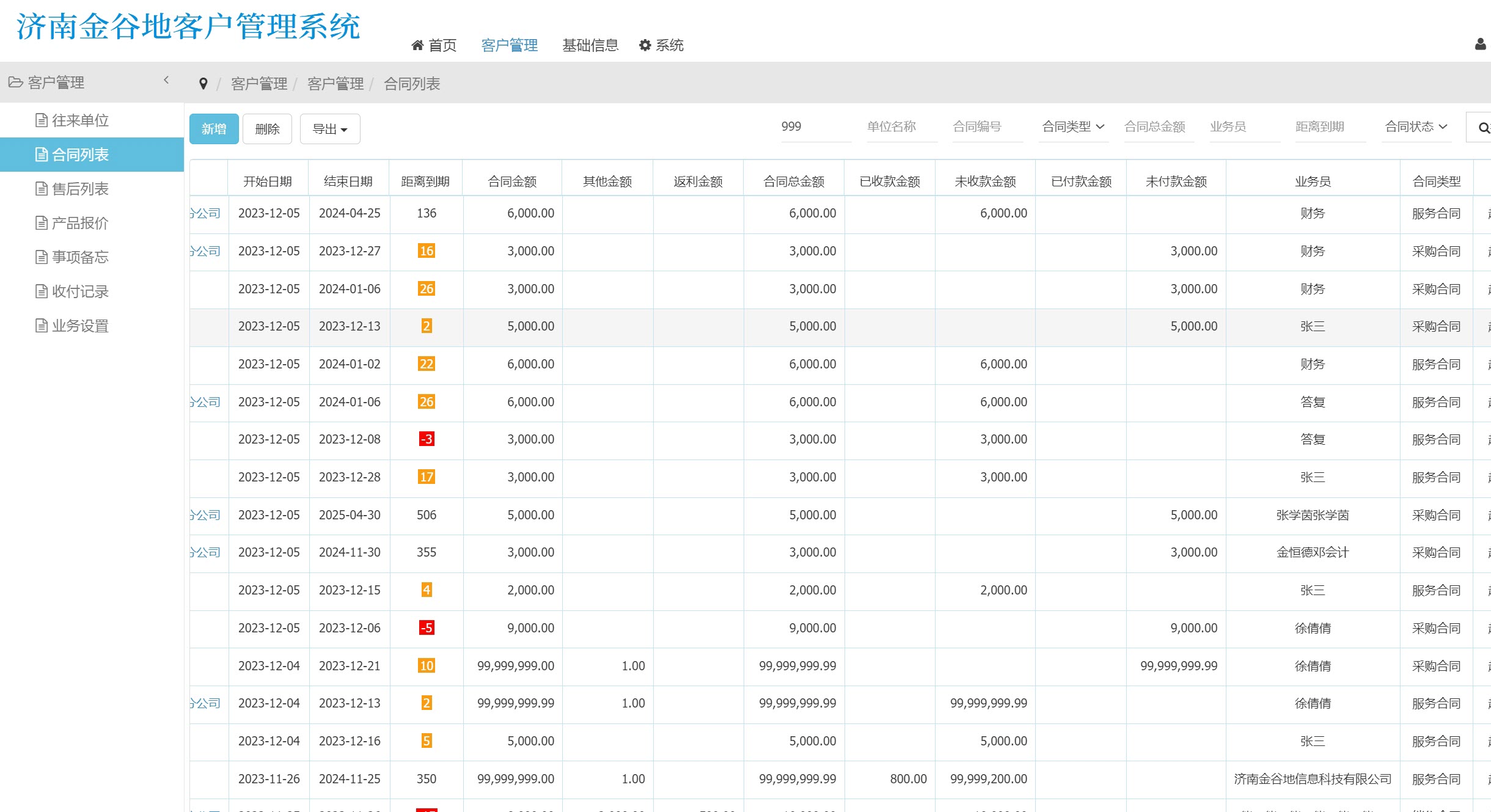Click 张学茵张学茵 salesperson cell
The width and height of the screenshot is (1491, 812).
(x=1313, y=515)
